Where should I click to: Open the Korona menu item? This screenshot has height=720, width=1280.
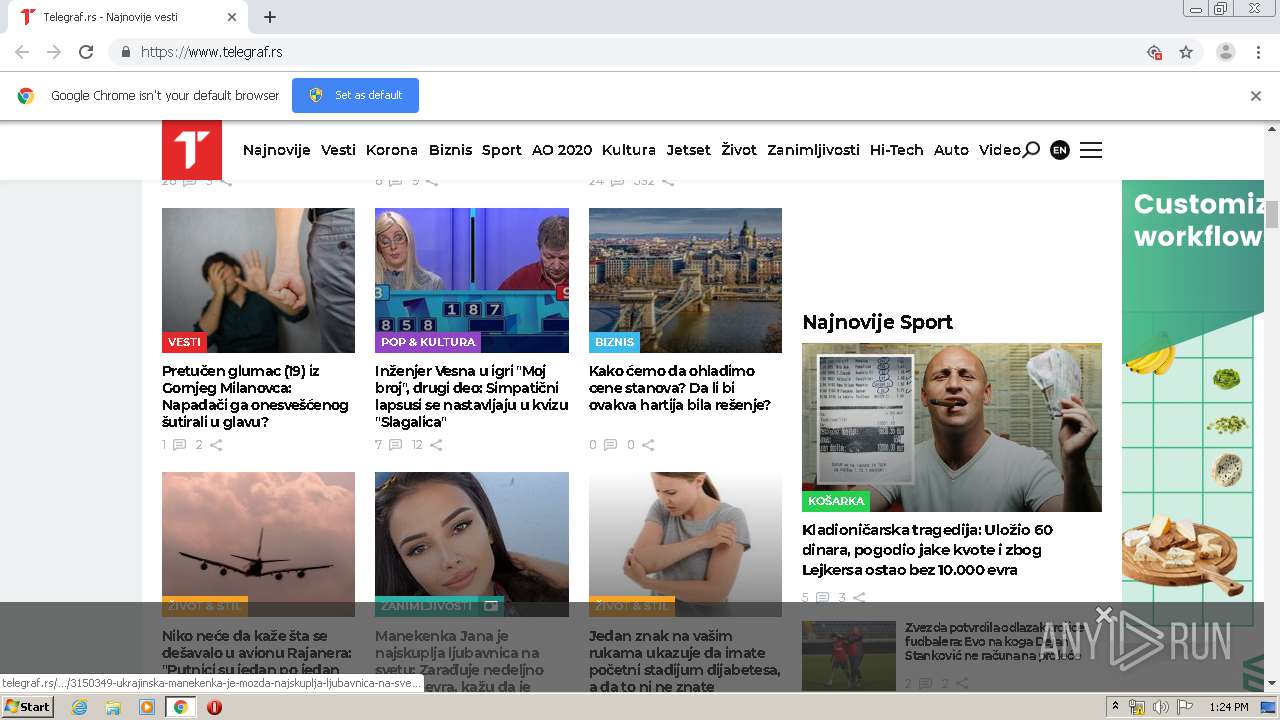392,150
